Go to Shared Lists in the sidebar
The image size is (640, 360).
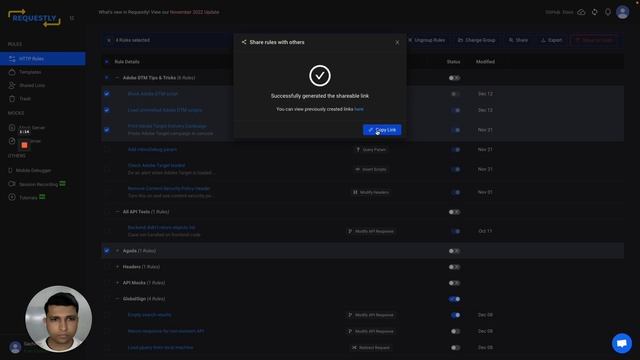click(32, 85)
